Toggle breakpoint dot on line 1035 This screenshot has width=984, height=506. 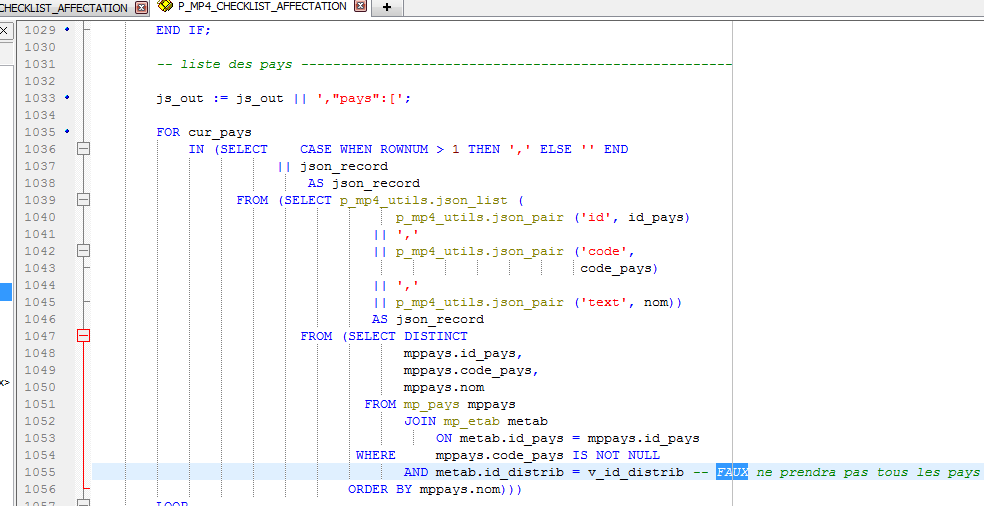click(x=67, y=132)
